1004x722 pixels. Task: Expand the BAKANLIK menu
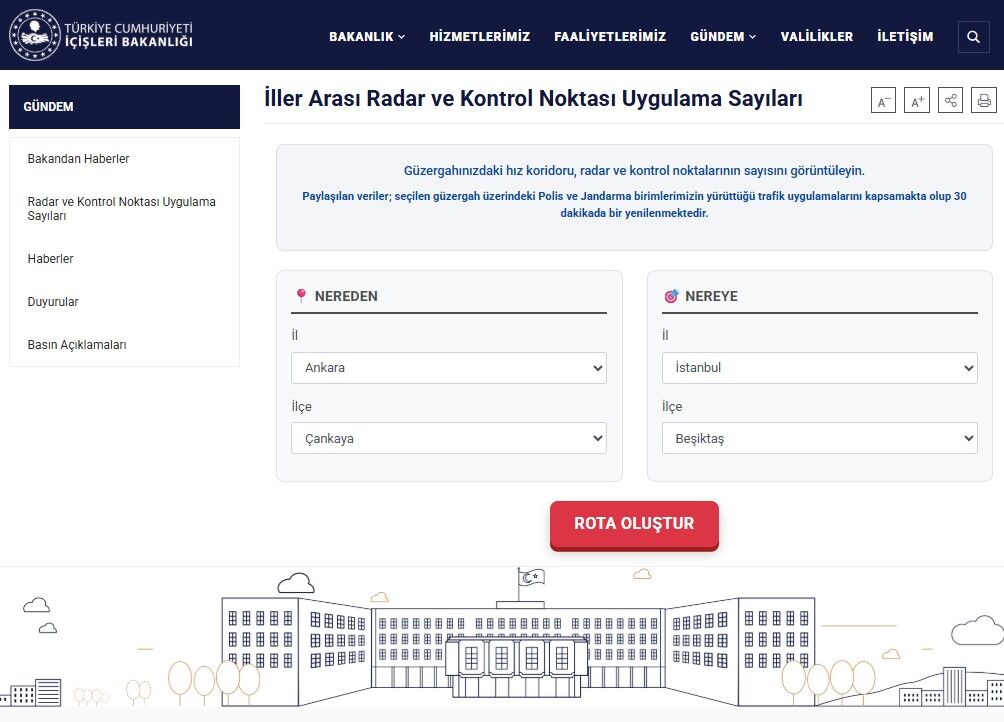(366, 37)
